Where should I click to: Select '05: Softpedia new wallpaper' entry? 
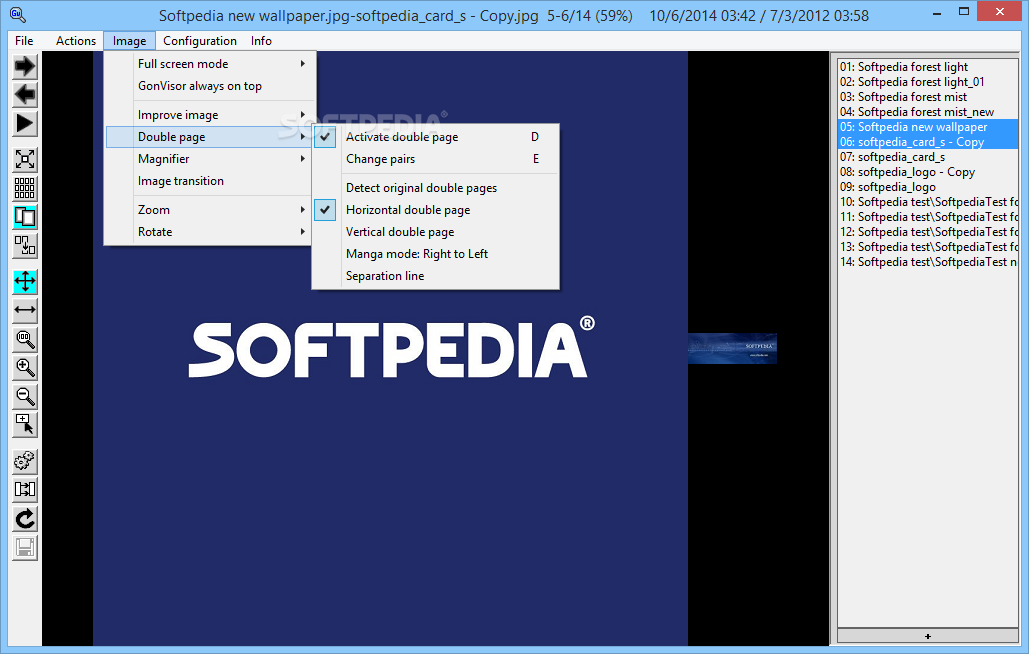point(928,127)
